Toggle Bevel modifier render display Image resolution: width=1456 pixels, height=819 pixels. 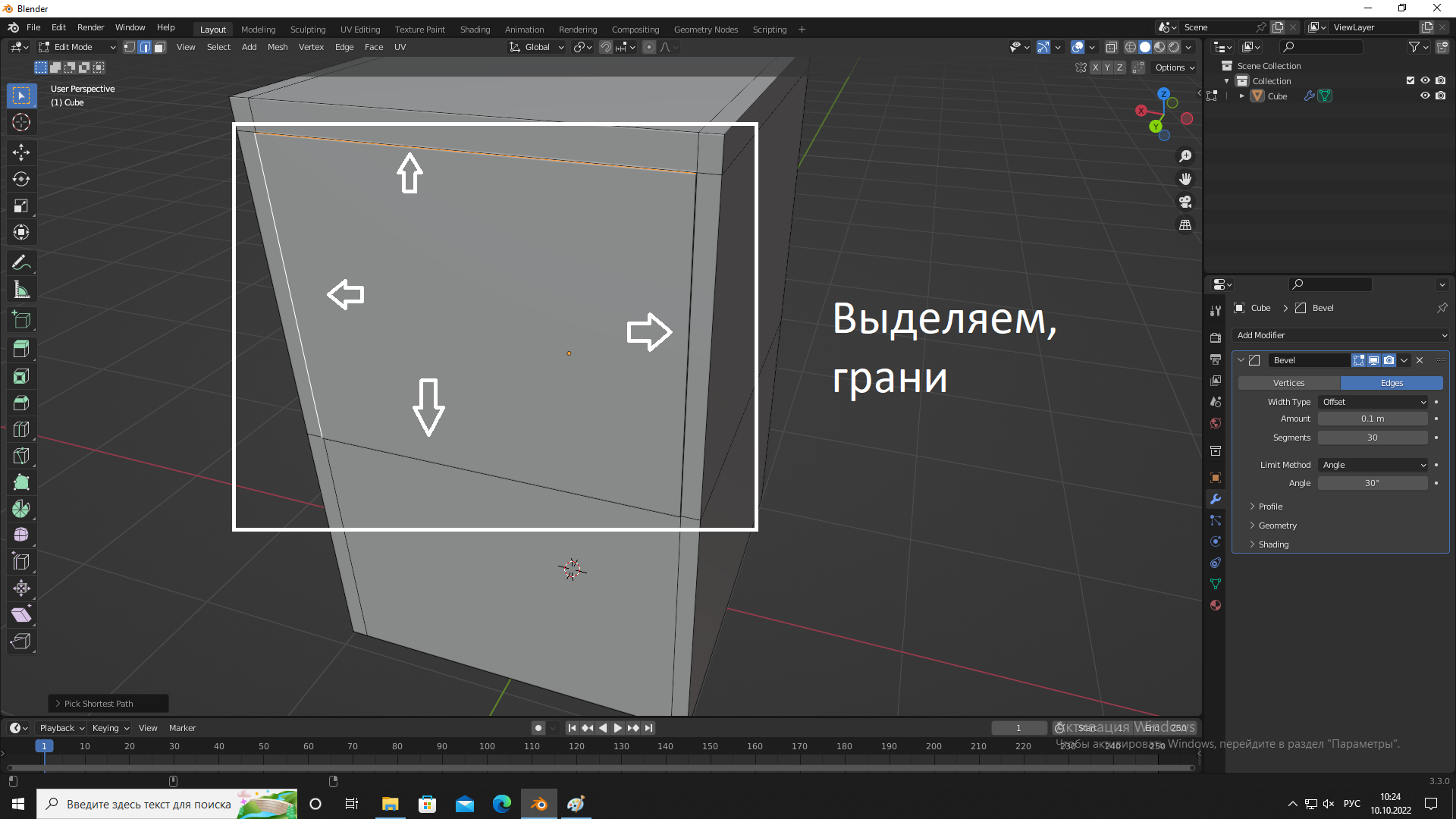point(1389,360)
